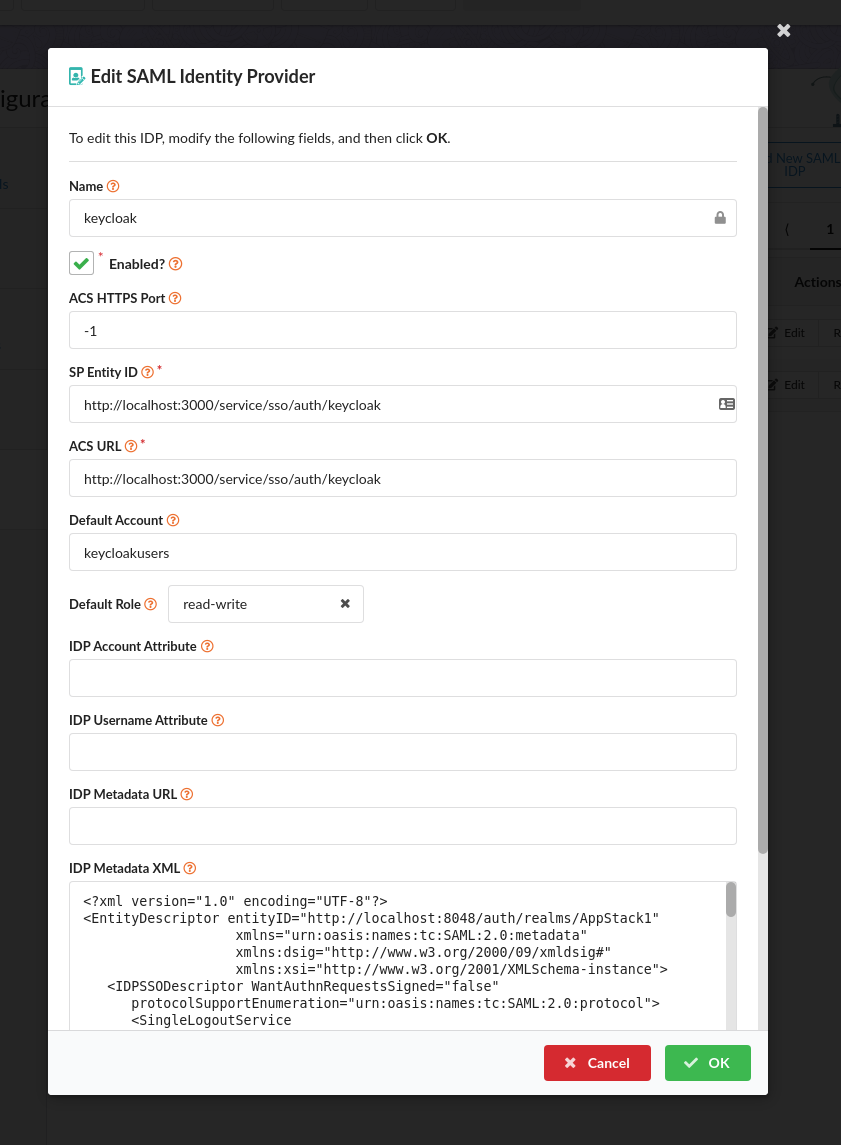
Task: Click the OK button to save changes
Action: click(707, 1063)
